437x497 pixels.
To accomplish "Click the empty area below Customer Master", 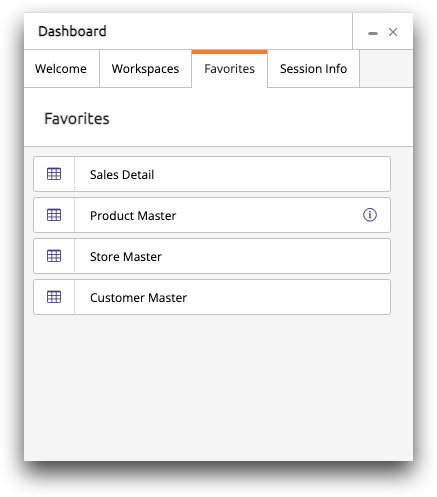I will 218,387.
